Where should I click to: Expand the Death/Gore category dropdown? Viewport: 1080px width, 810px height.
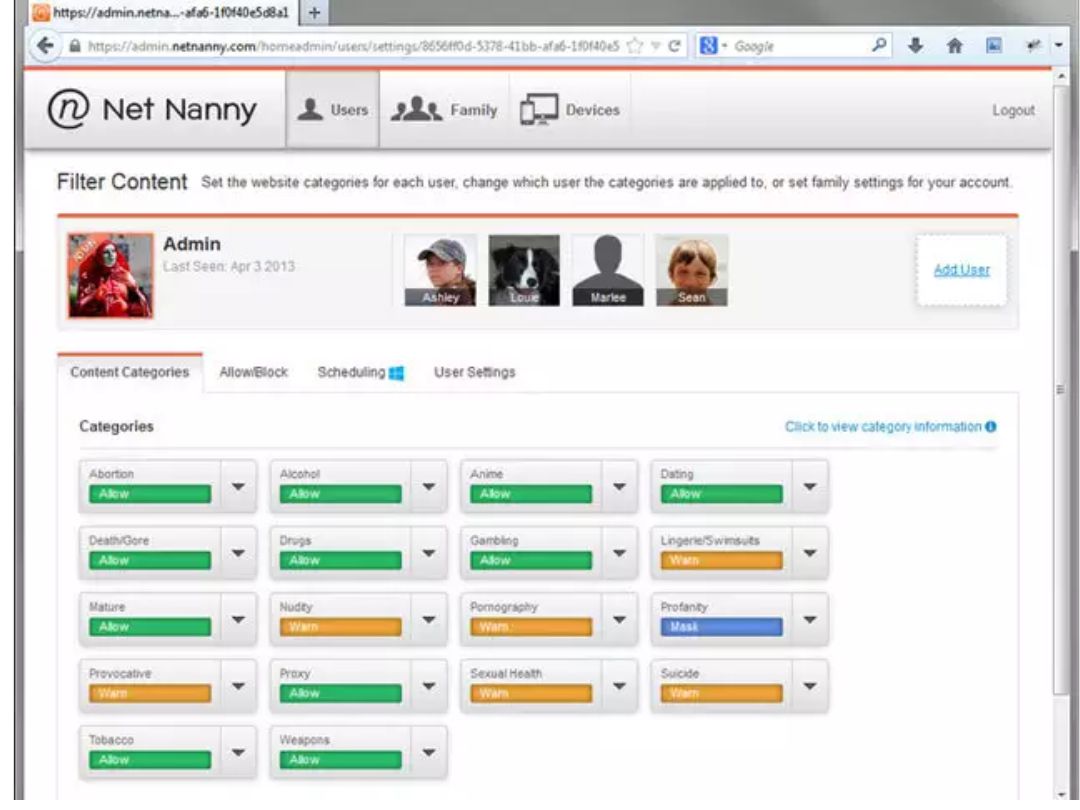point(238,553)
